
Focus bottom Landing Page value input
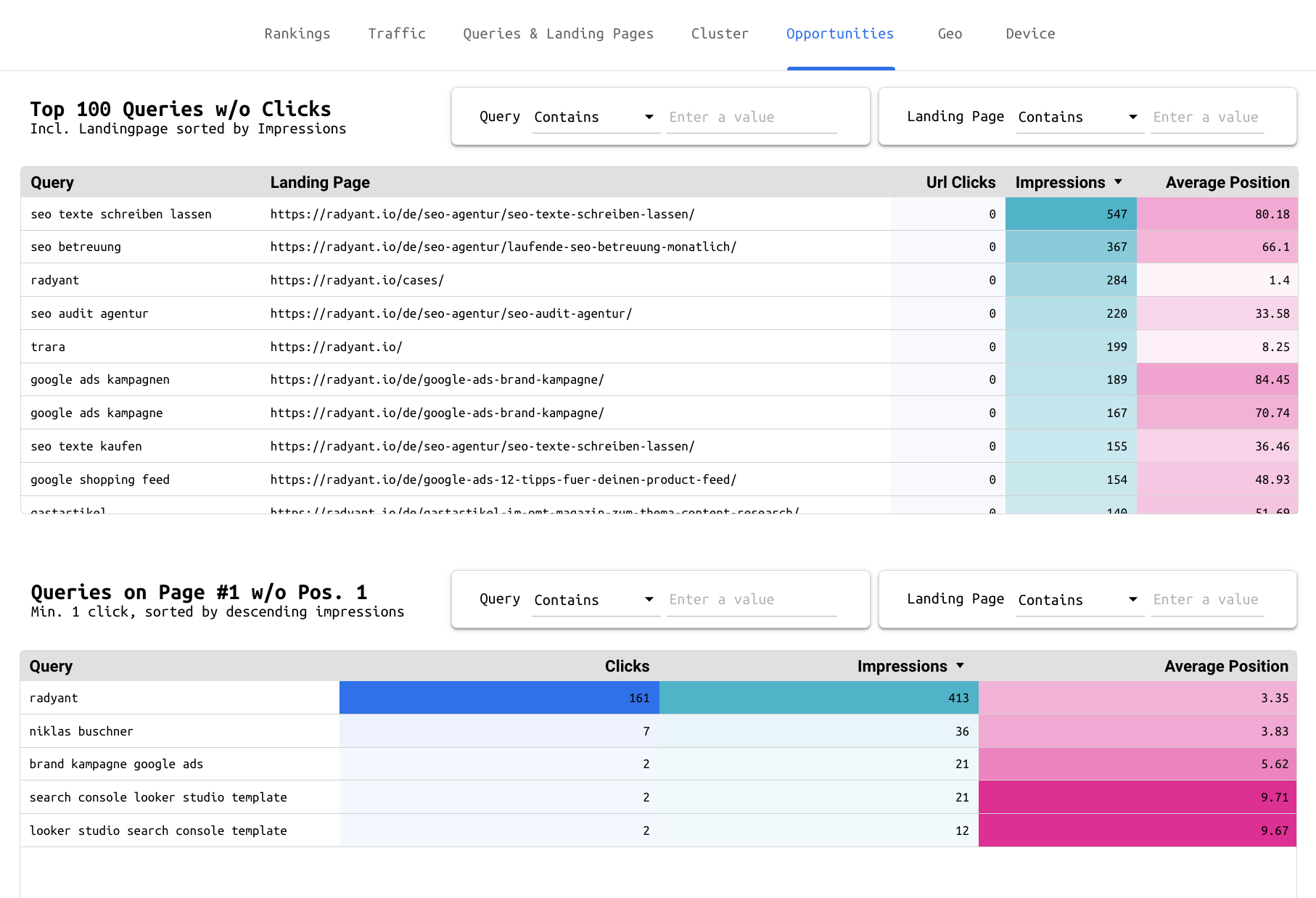pos(1207,600)
